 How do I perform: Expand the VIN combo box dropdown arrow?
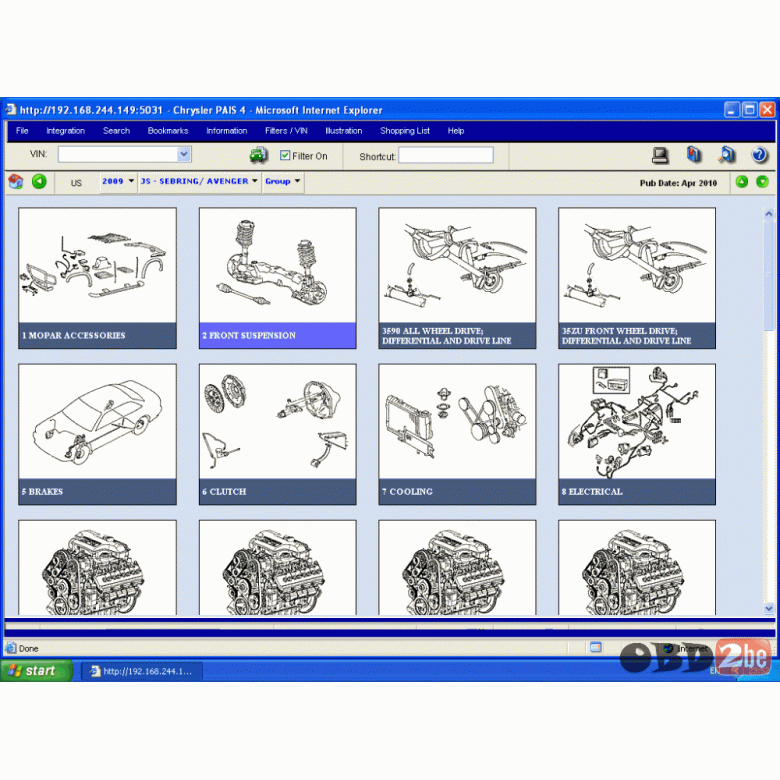(184, 154)
